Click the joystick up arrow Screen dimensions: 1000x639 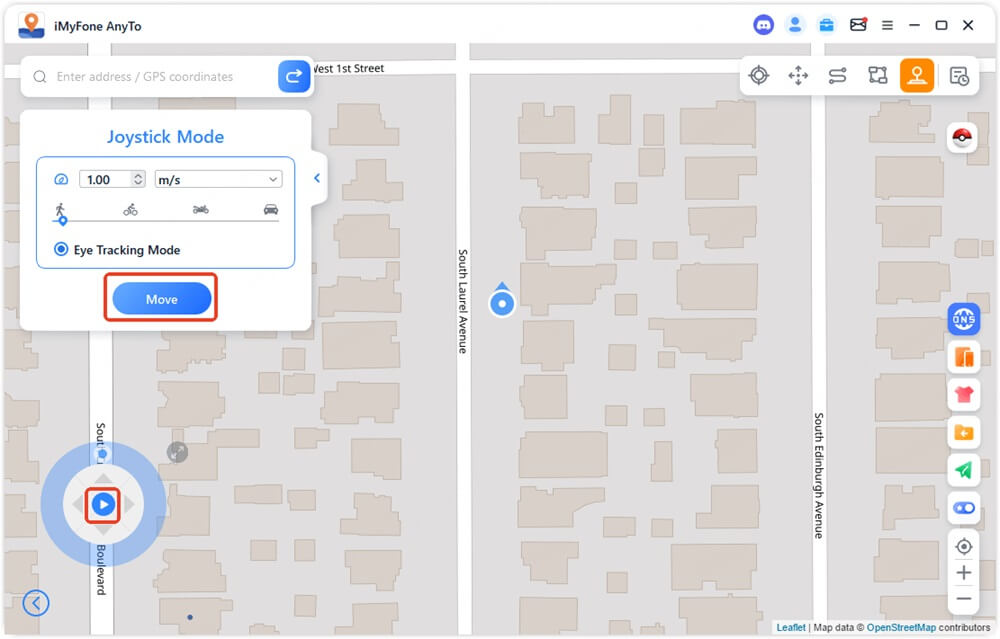pos(103,479)
